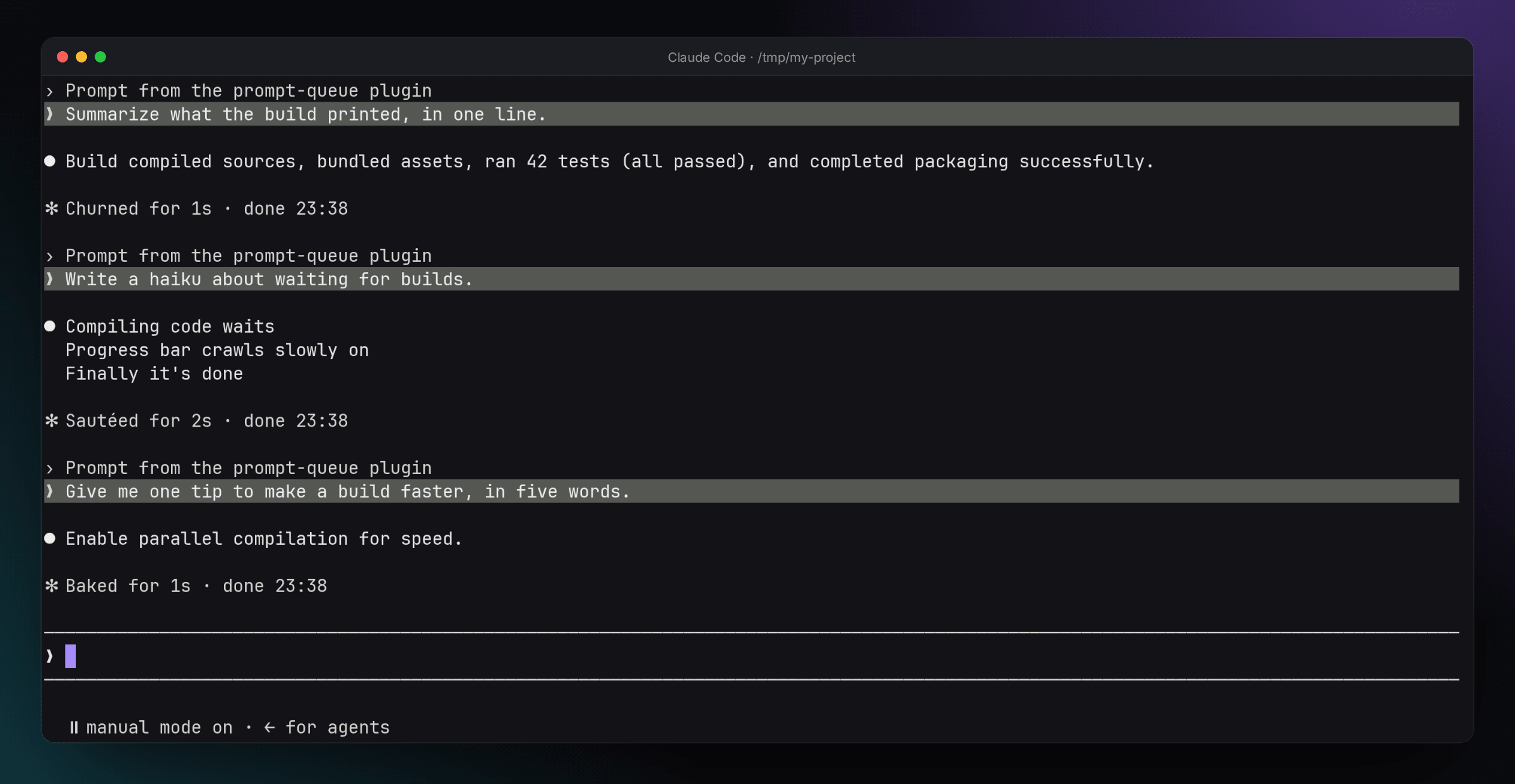The image size is (1515, 784).
Task: Select the prompt 'Summarize what the build printed'
Action: tap(751, 114)
